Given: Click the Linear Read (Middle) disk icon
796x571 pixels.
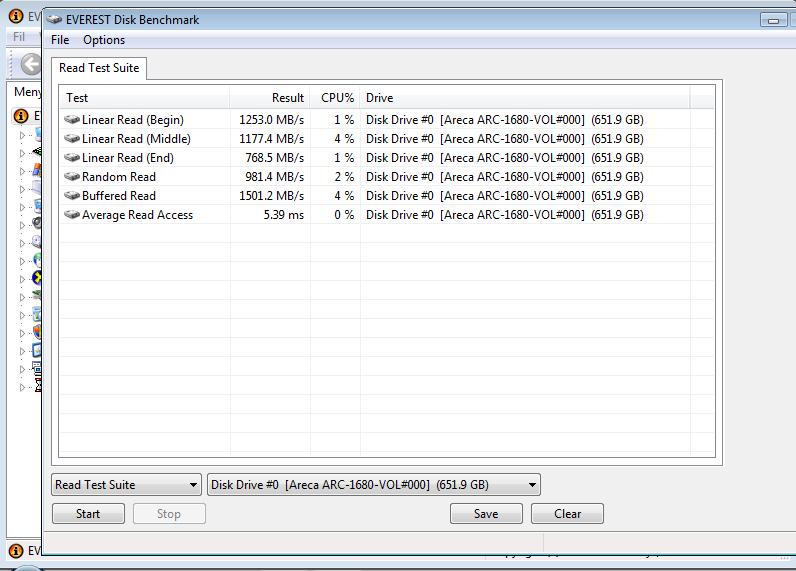Looking at the screenshot, I should tap(72, 139).
